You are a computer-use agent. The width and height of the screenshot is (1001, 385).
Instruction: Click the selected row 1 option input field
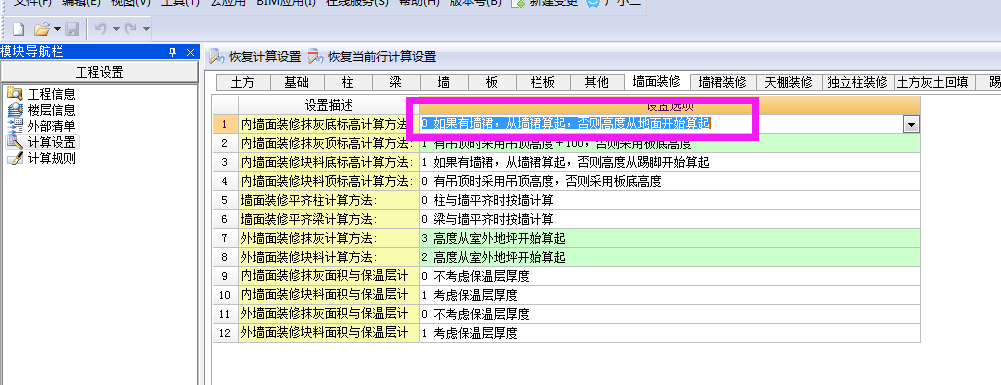pos(661,124)
